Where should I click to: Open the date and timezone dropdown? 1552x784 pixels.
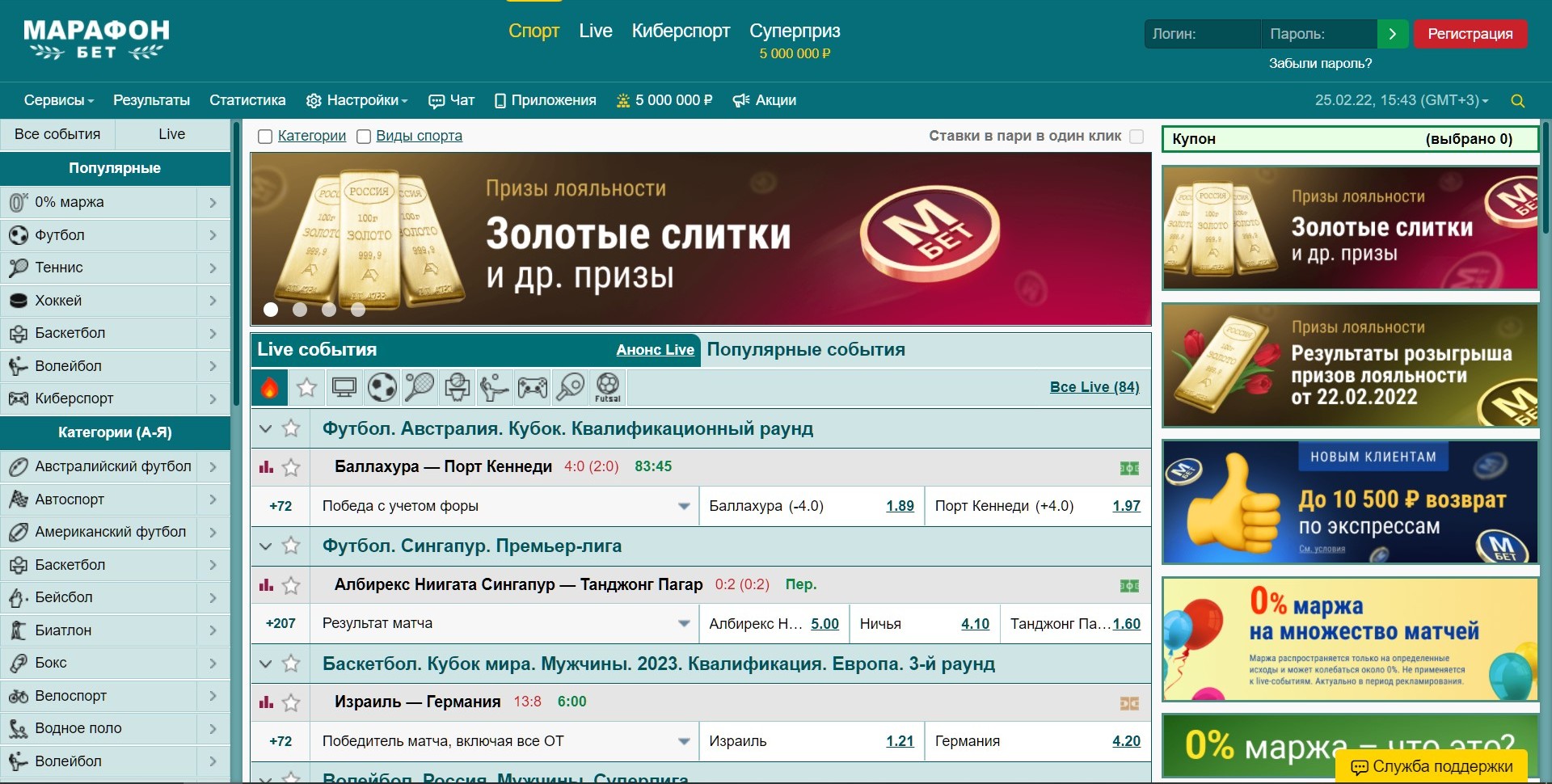[1402, 100]
